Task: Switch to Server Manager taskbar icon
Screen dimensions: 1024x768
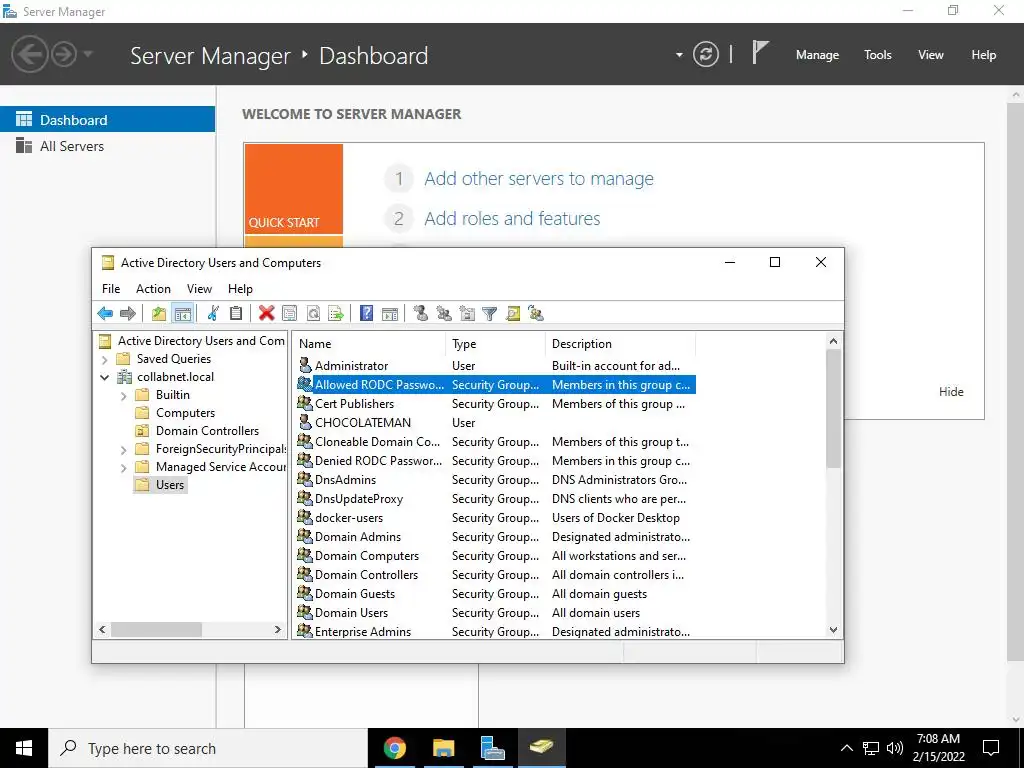Action: (492, 748)
